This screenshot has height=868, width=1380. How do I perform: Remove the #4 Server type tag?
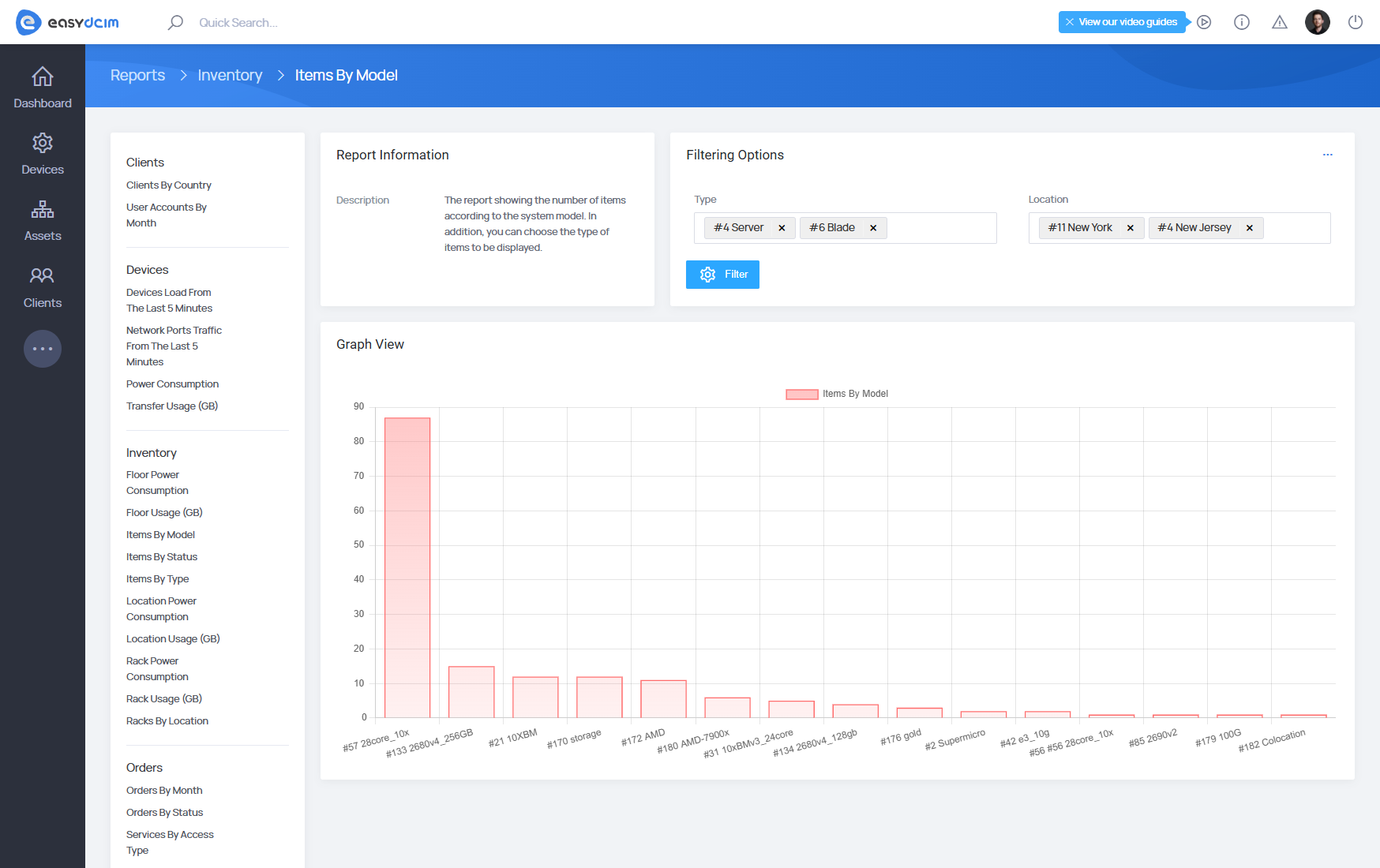pyautogui.click(x=782, y=228)
